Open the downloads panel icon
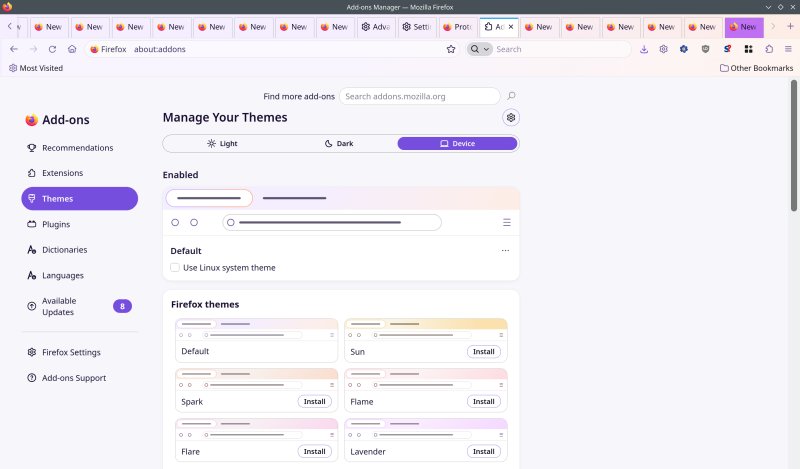The width and height of the screenshot is (800, 469). (x=644, y=49)
